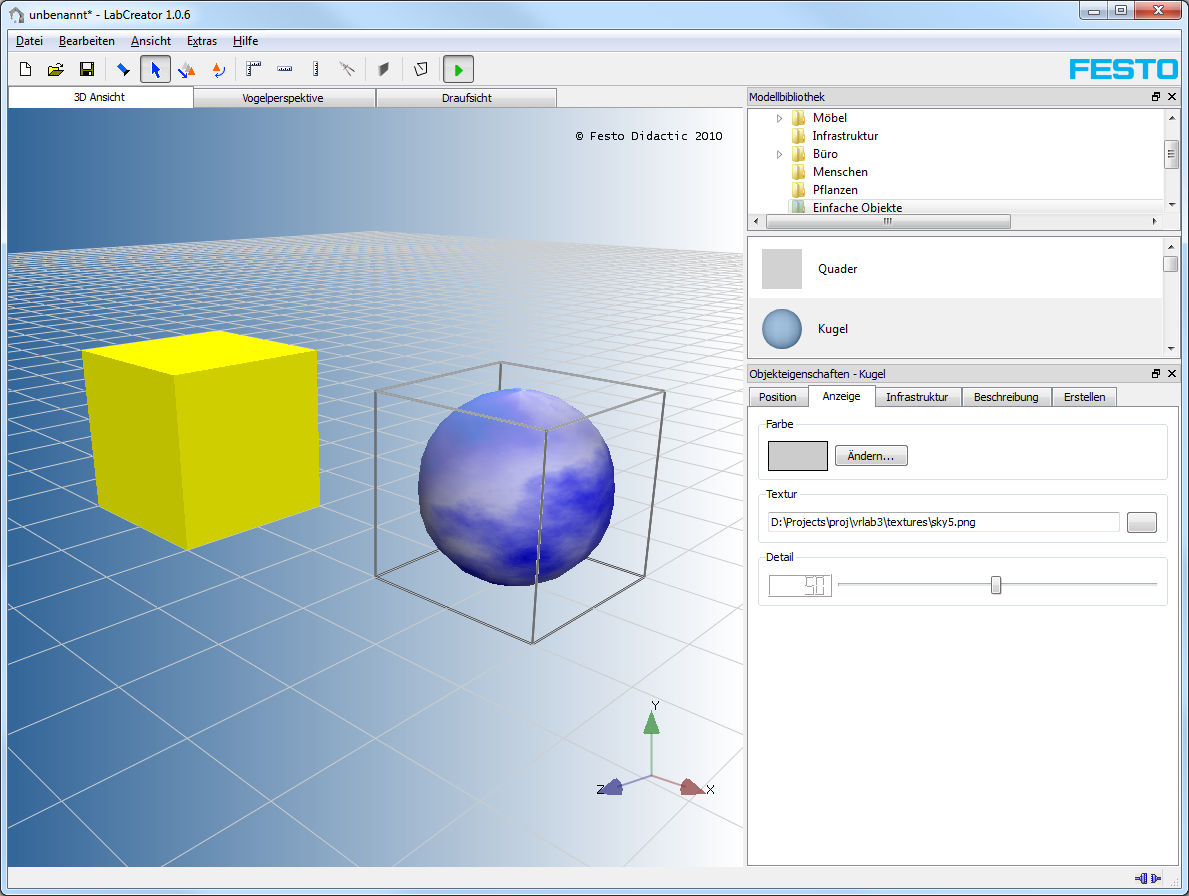Open the Position properties tab

coord(778,397)
